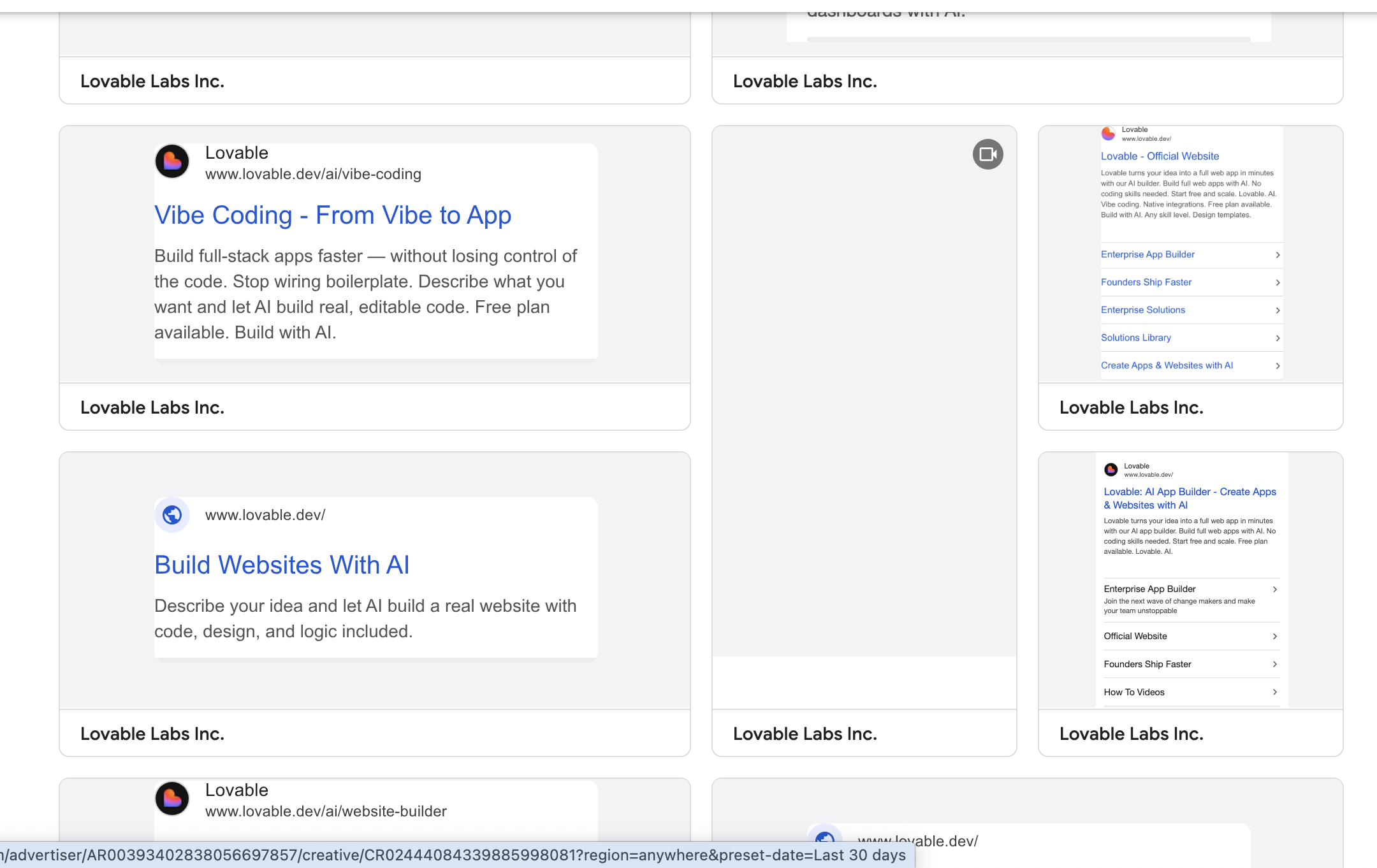
Task: Click the Describe your idea description text
Action: coord(365,618)
